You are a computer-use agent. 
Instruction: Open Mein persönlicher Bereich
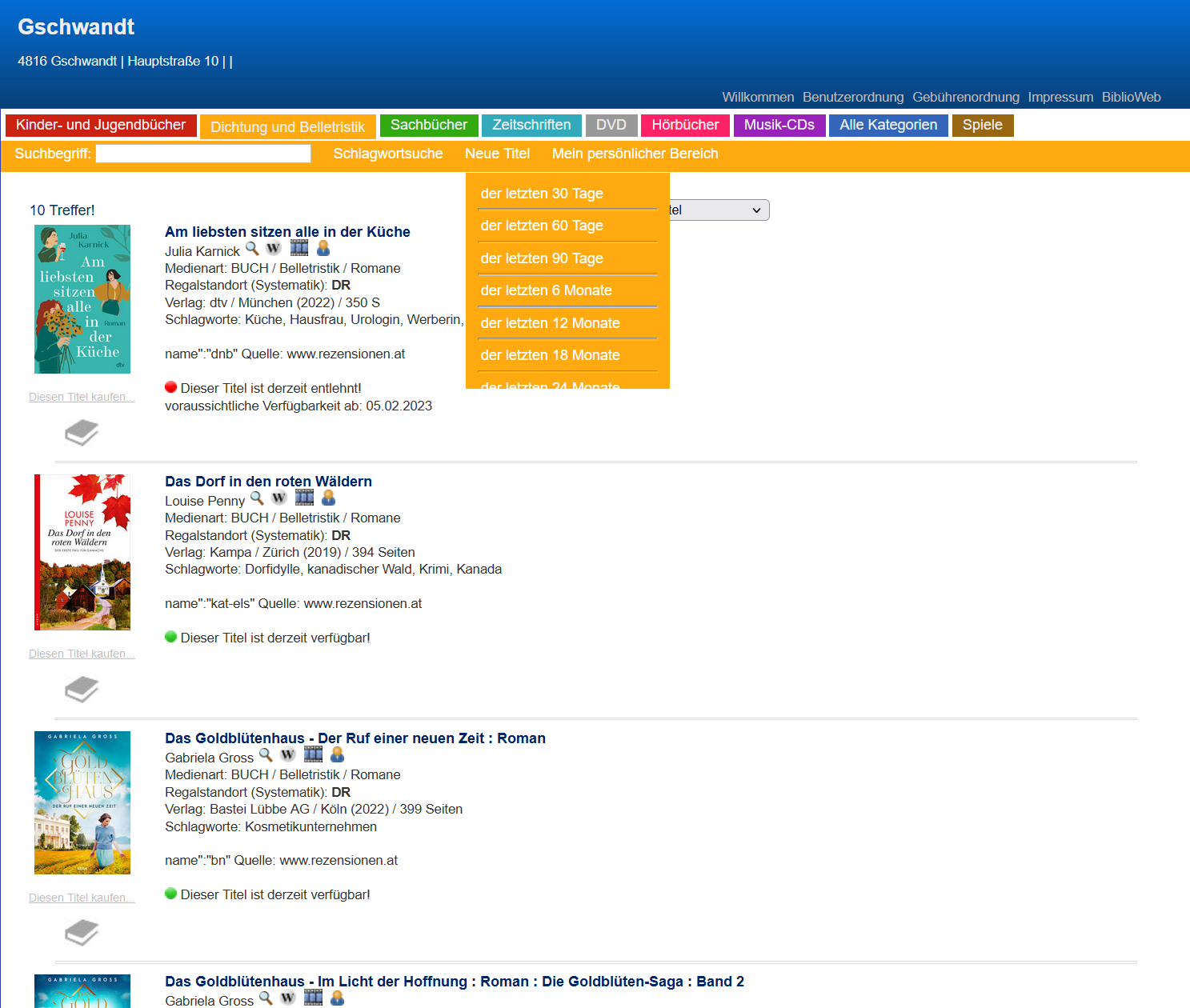point(635,154)
